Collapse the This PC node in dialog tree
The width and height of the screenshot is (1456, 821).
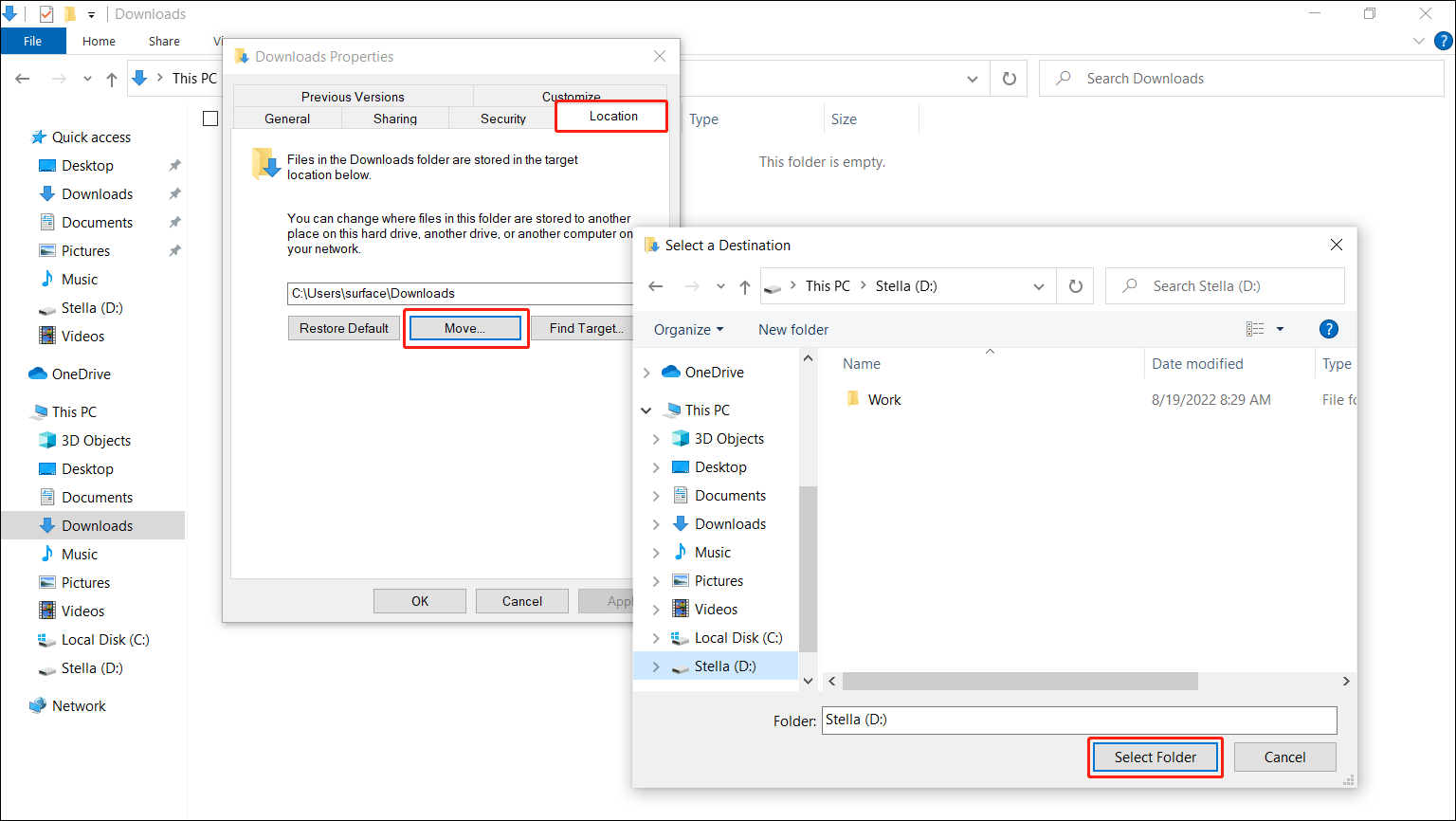pos(646,410)
